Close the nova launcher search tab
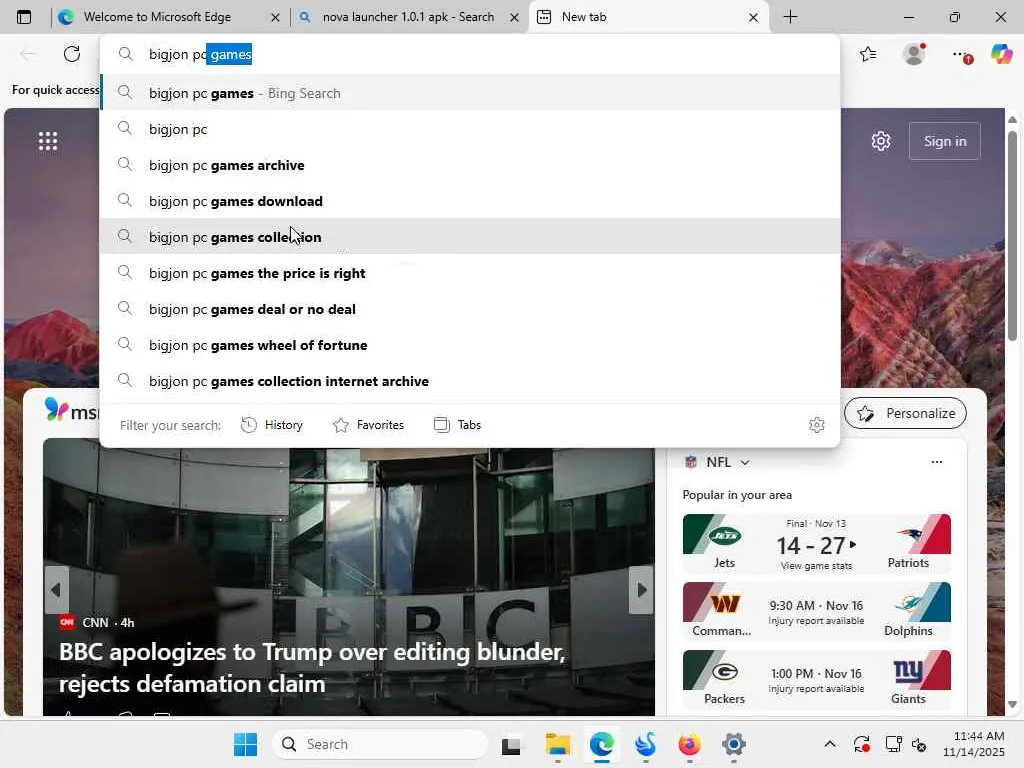The height and width of the screenshot is (768, 1024). (515, 18)
